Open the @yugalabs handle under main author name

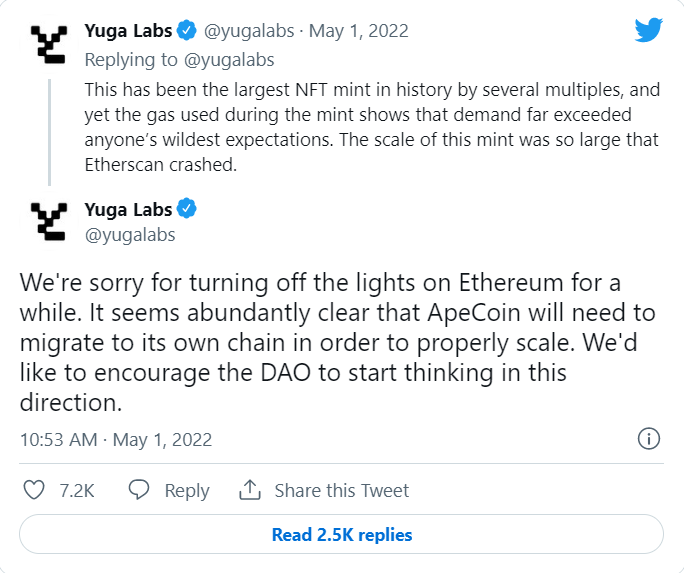tap(129, 235)
